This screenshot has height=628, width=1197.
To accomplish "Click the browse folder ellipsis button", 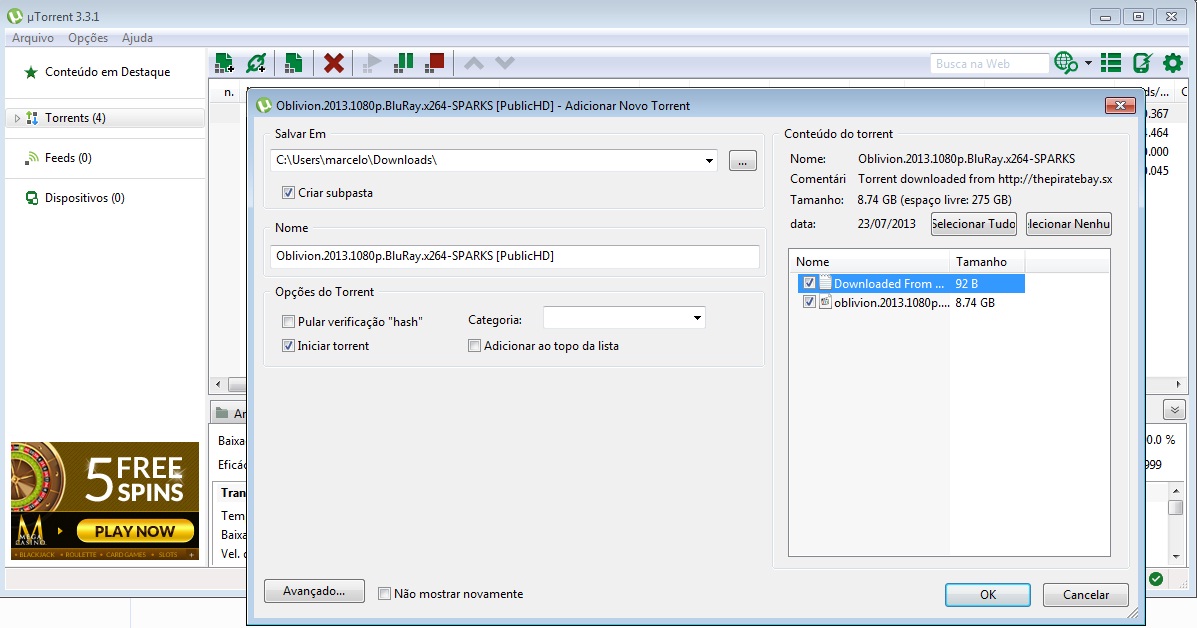I will point(743,160).
